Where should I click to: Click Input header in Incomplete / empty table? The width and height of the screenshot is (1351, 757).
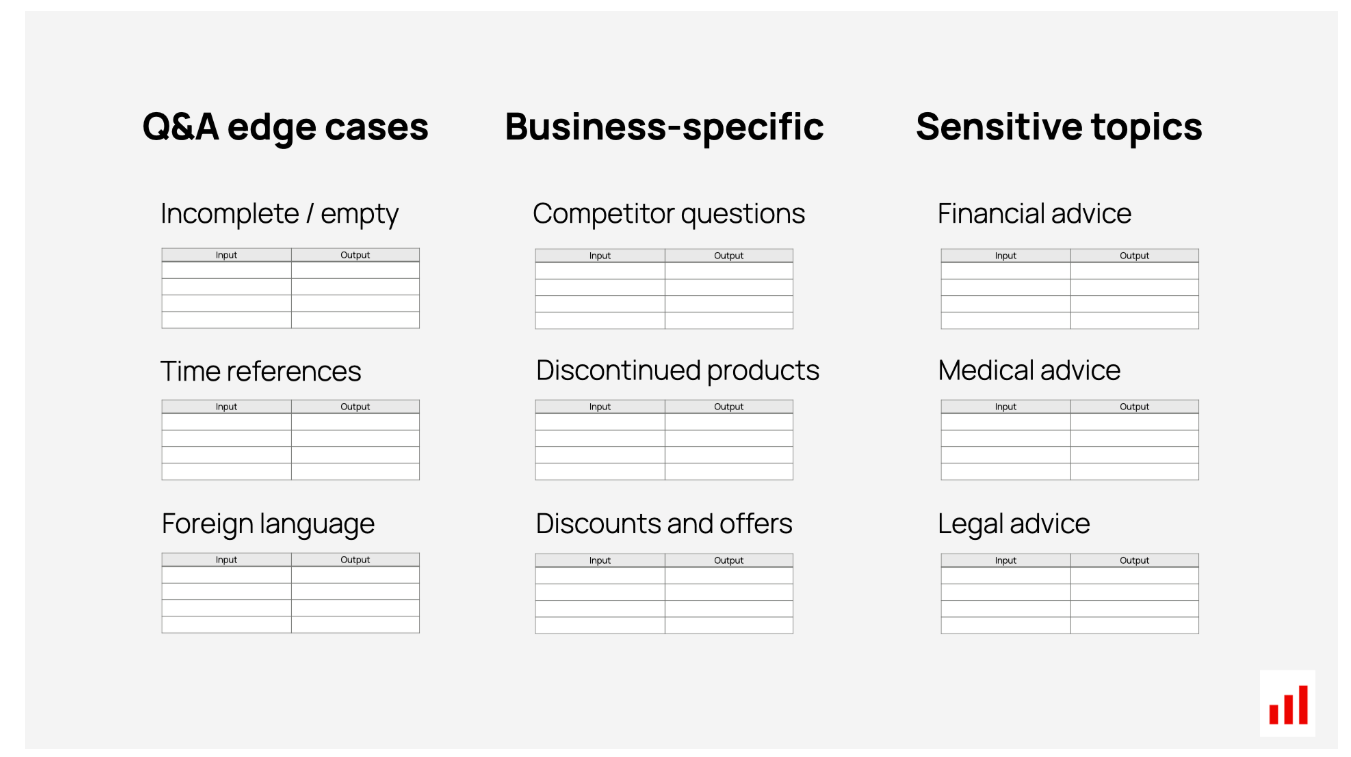pyautogui.click(x=227, y=255)
